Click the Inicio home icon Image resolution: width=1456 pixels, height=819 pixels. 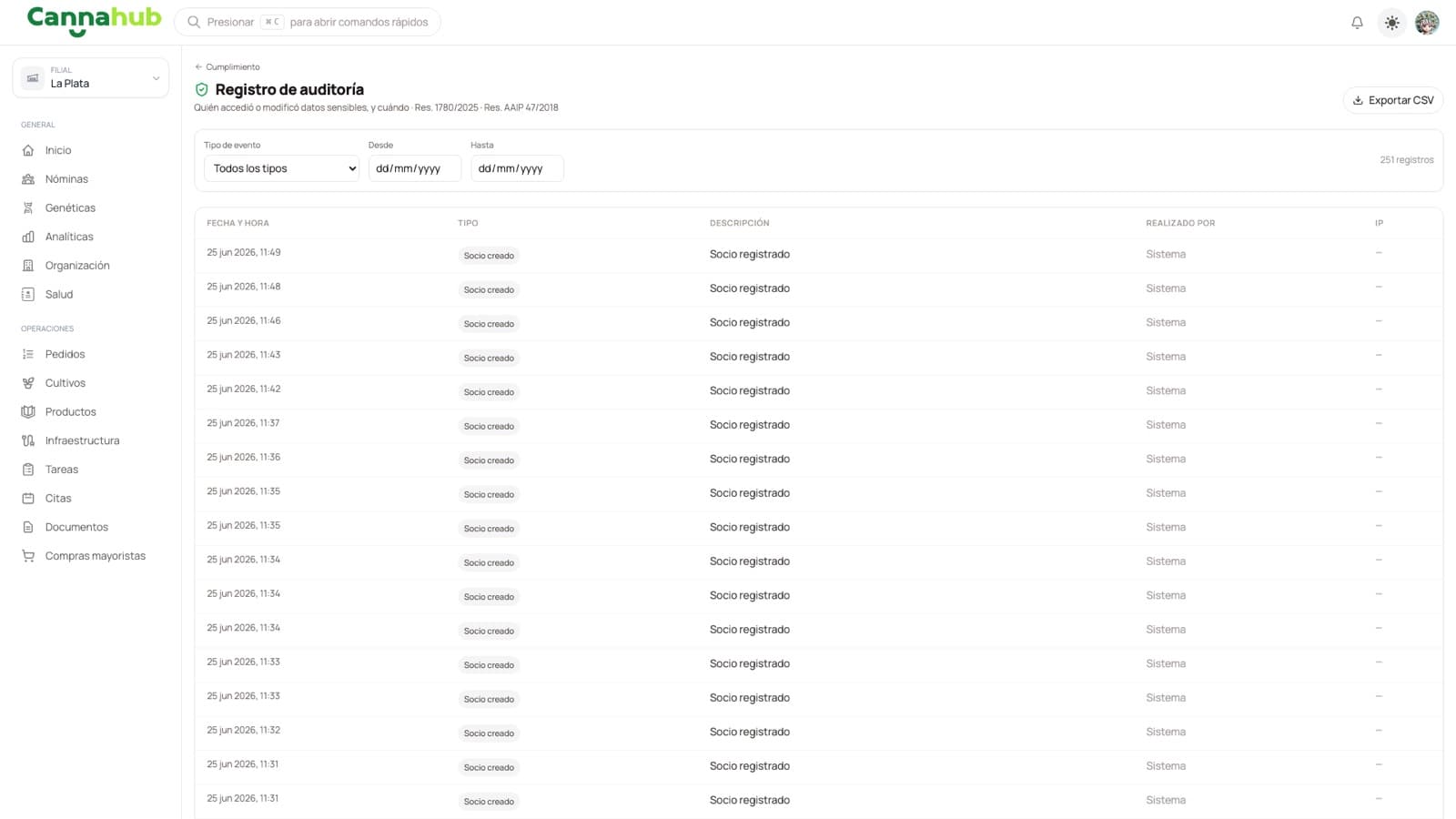pyautogui.click(x=28, y=150)
